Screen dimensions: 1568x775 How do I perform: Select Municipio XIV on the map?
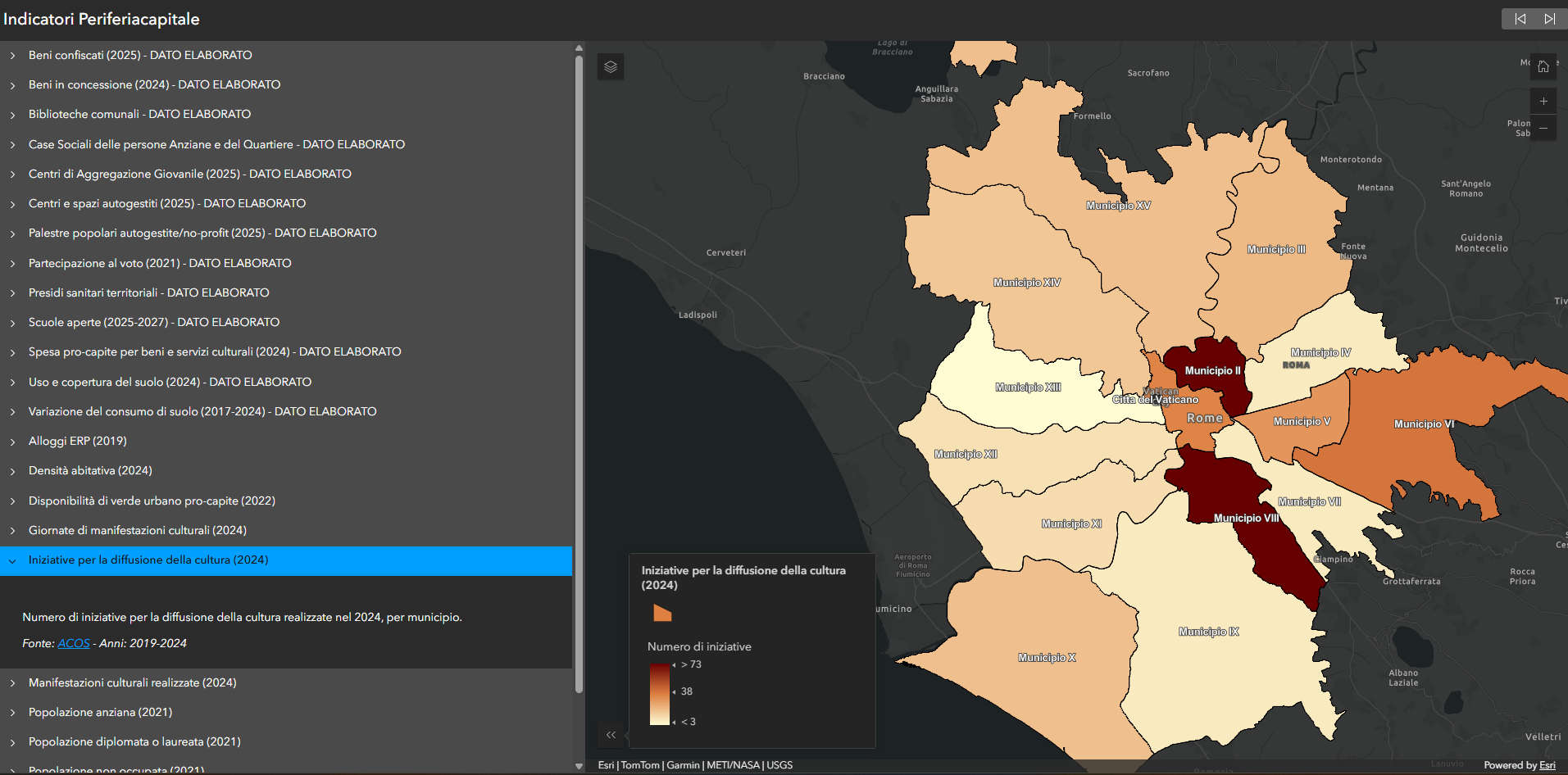pos(1026,283)
